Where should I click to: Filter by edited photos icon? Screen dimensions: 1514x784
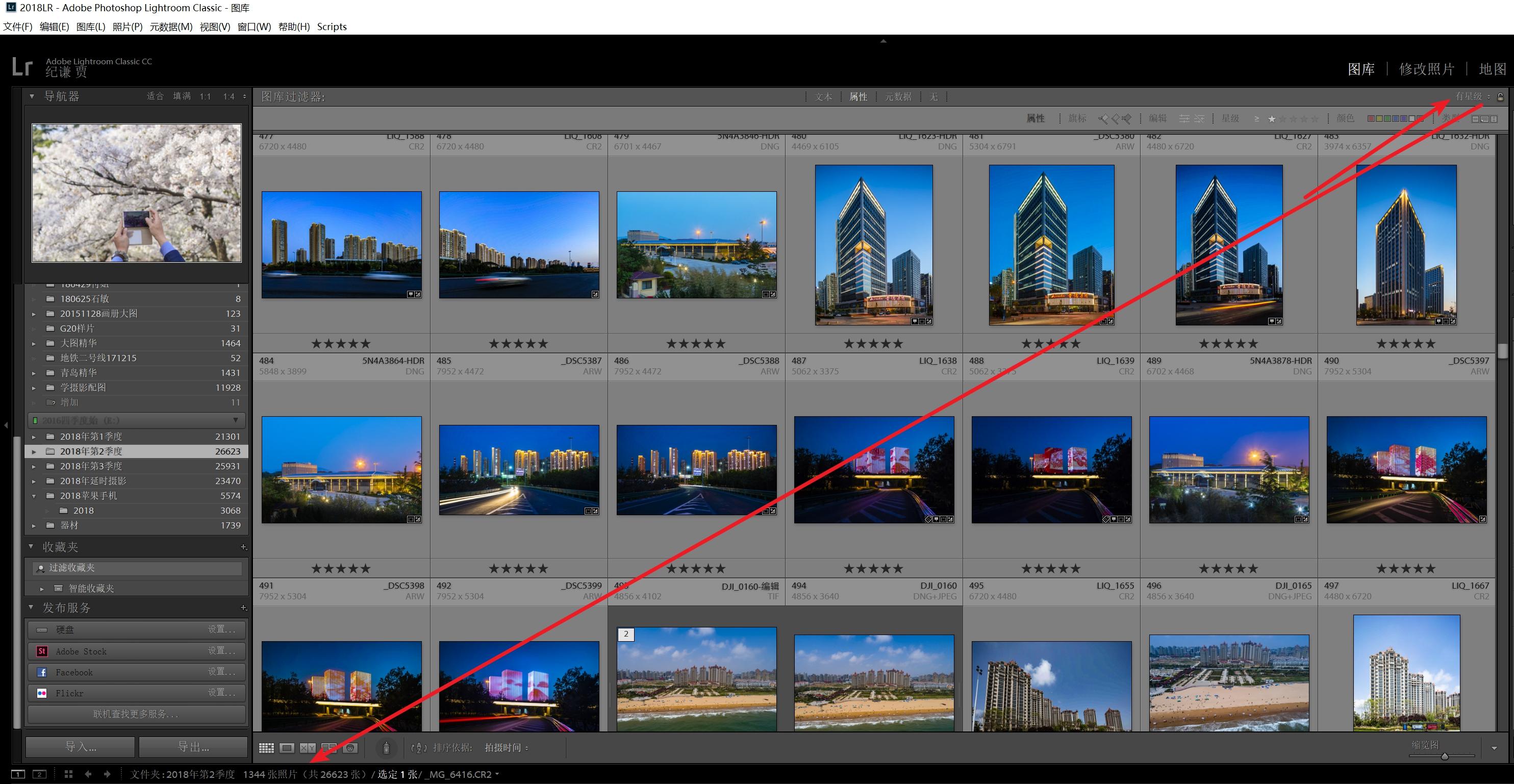[x=1184, y=119]
